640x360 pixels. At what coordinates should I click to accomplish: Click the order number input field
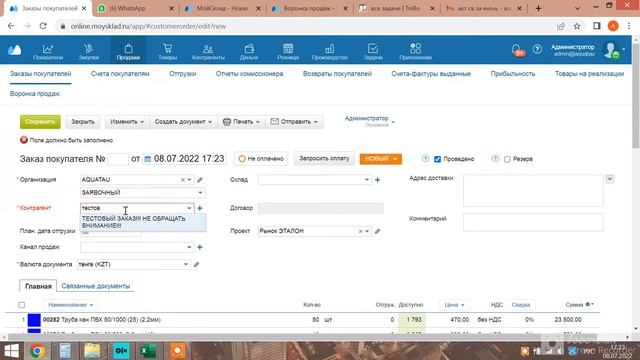[x=118, y=159]
